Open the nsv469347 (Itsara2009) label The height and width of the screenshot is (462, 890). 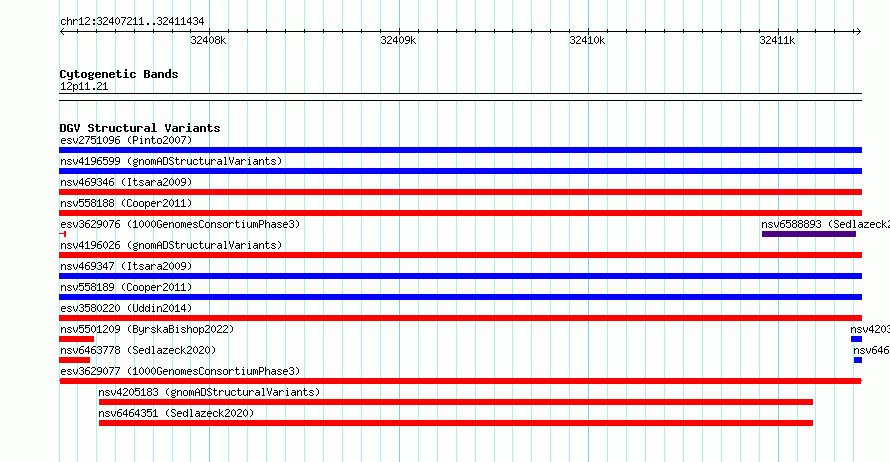(126, 266)
